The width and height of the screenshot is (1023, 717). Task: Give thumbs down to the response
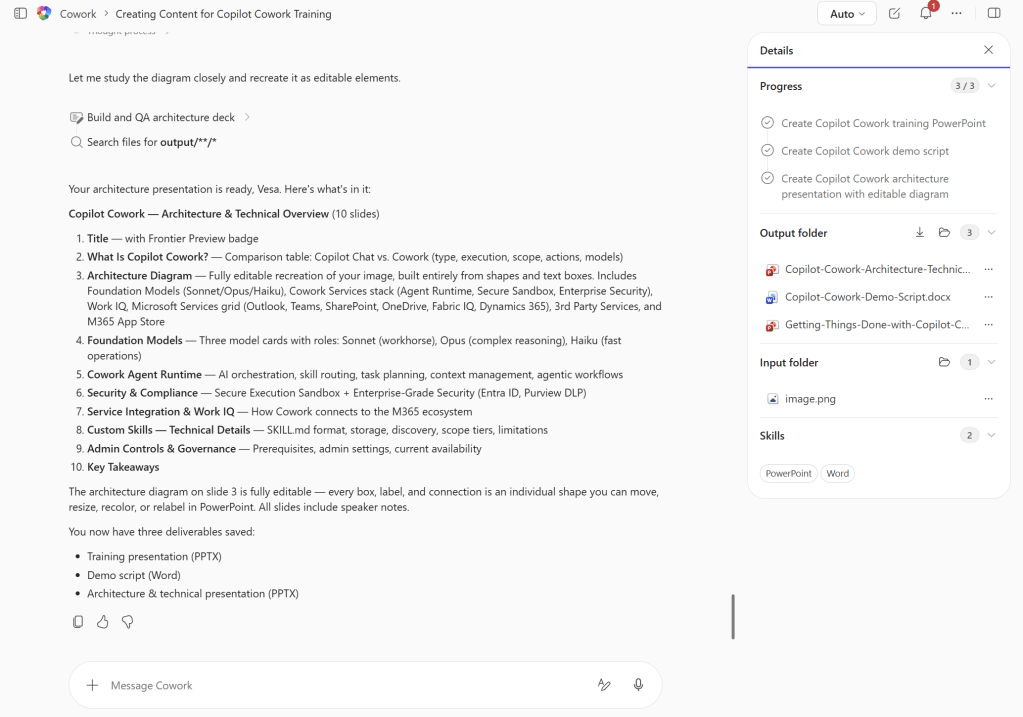pyautogui.click(x=128, y=622)
